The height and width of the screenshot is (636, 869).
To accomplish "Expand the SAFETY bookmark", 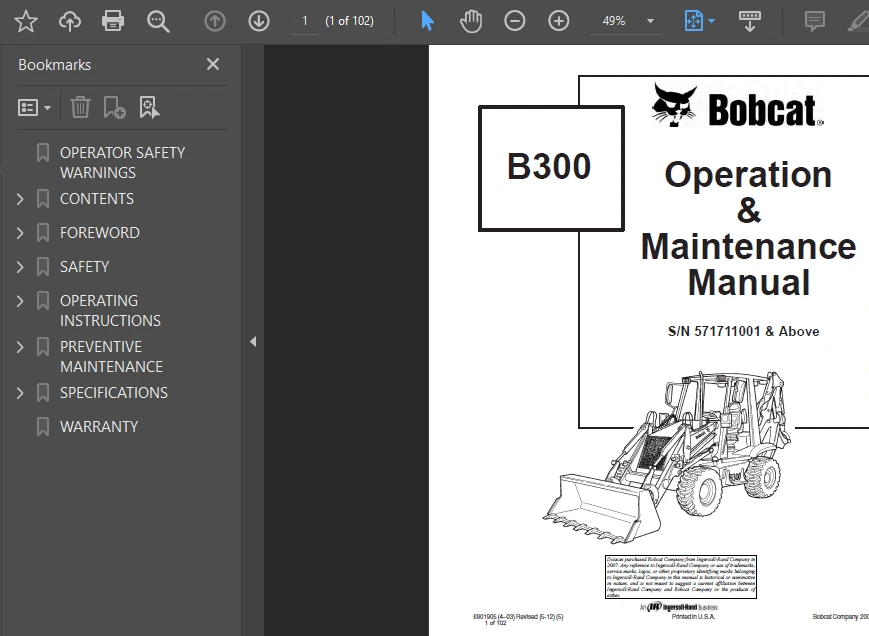I will coord(20,266).
